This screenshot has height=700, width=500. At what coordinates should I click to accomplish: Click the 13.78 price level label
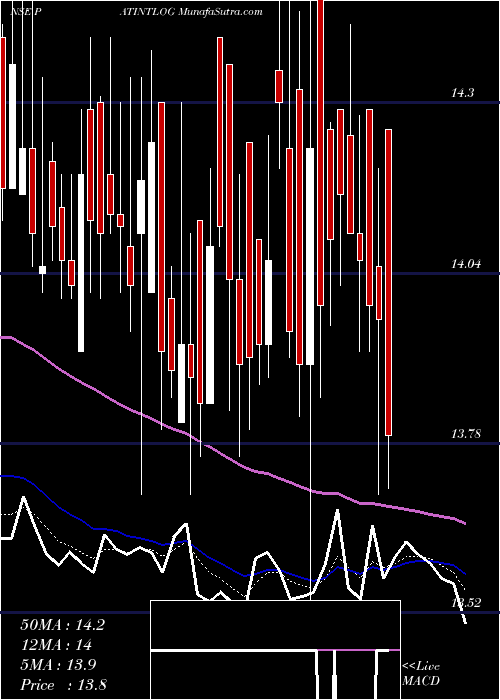pyautogui.click(x=466, y=433)
